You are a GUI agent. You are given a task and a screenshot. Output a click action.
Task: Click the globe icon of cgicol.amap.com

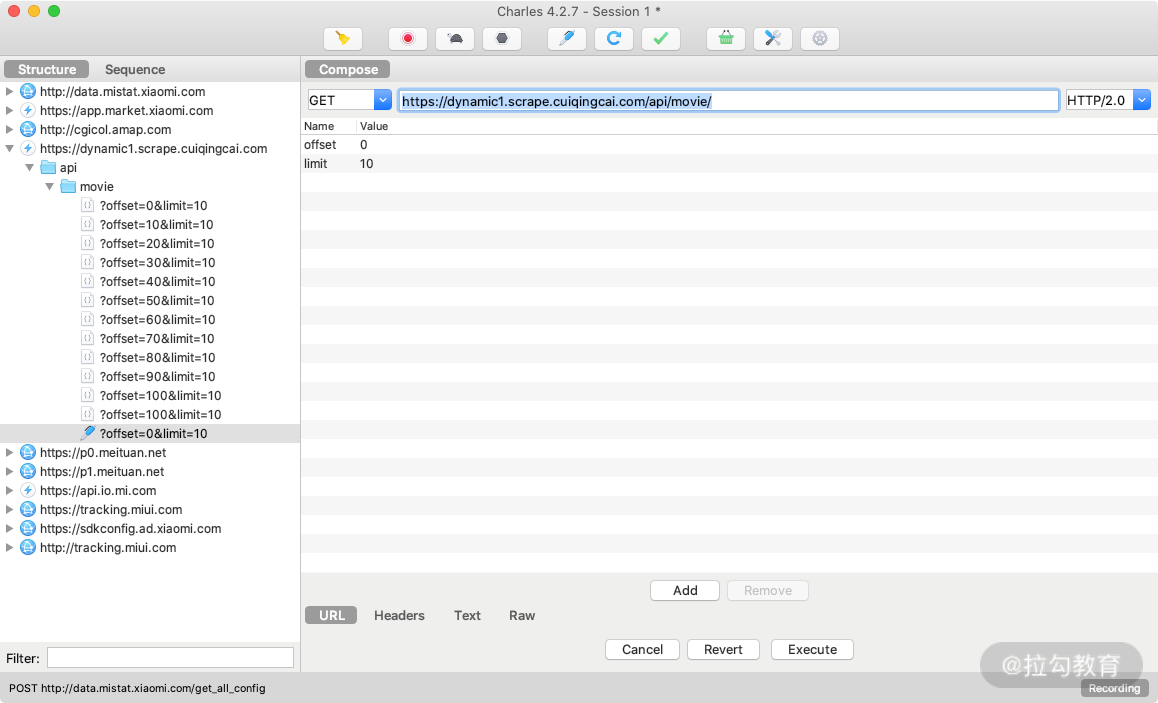(x=28, y=129)
